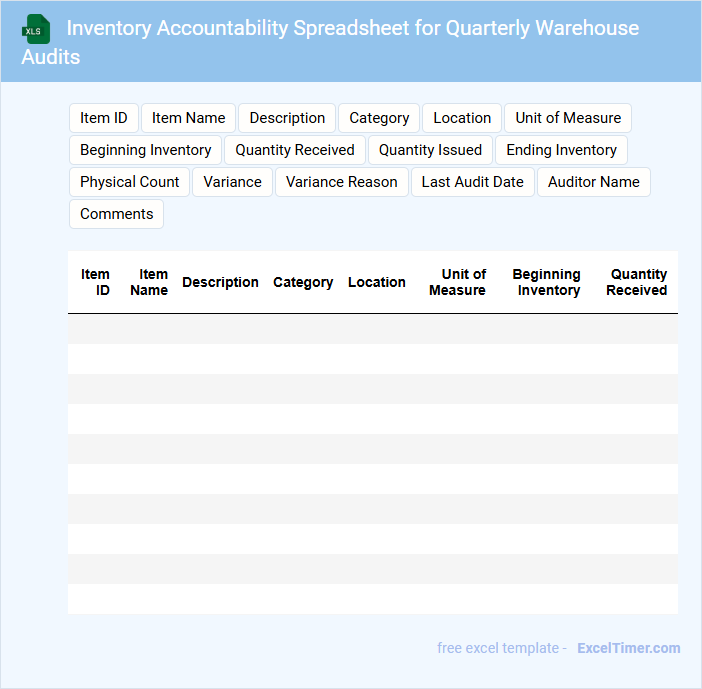Select the Ending Inventory tag
Image resolution: width=702 pixels, height=689 pixels.
point(561,150)
